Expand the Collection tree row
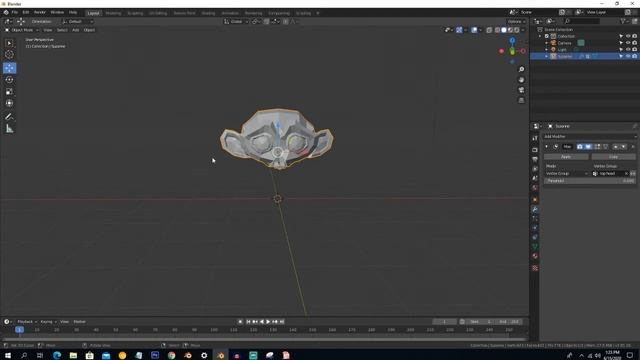Screen dimensions: 640x360 coord(540,36)
